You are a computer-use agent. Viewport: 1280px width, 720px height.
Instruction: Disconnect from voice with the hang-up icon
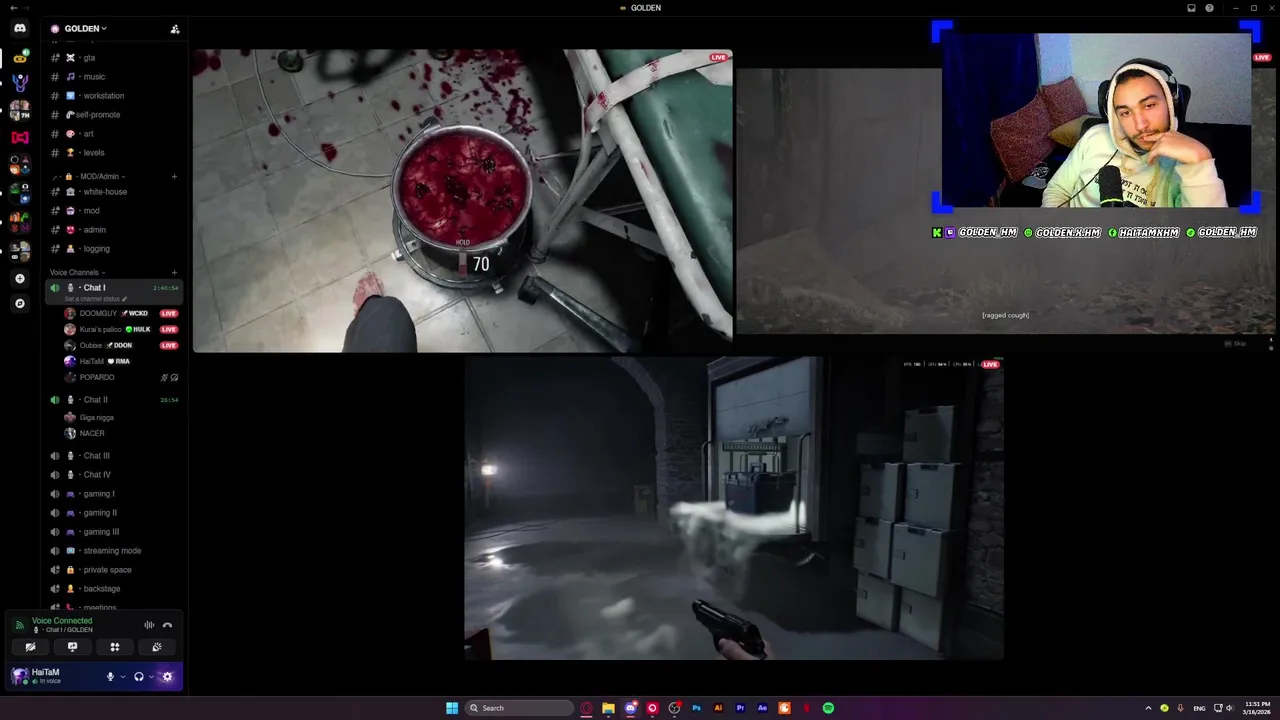(167, 625)
